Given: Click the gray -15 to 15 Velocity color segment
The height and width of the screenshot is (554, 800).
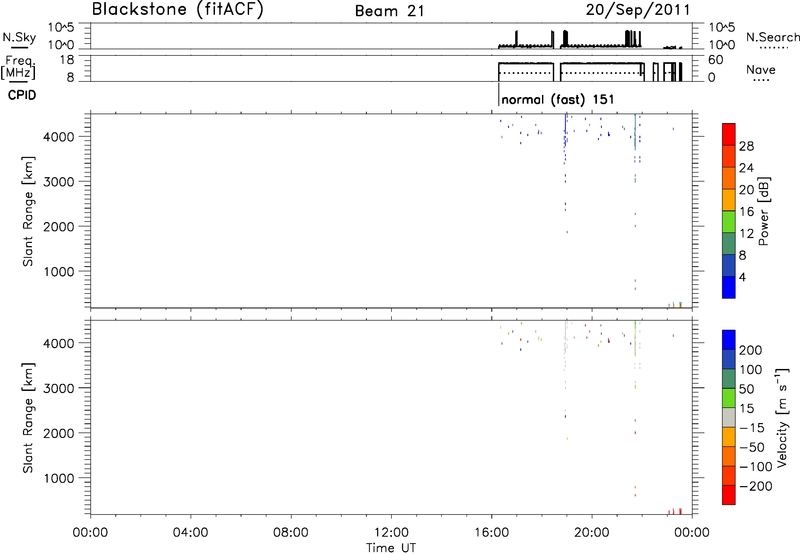Looking at the screenshot, I should pos(729,418).
